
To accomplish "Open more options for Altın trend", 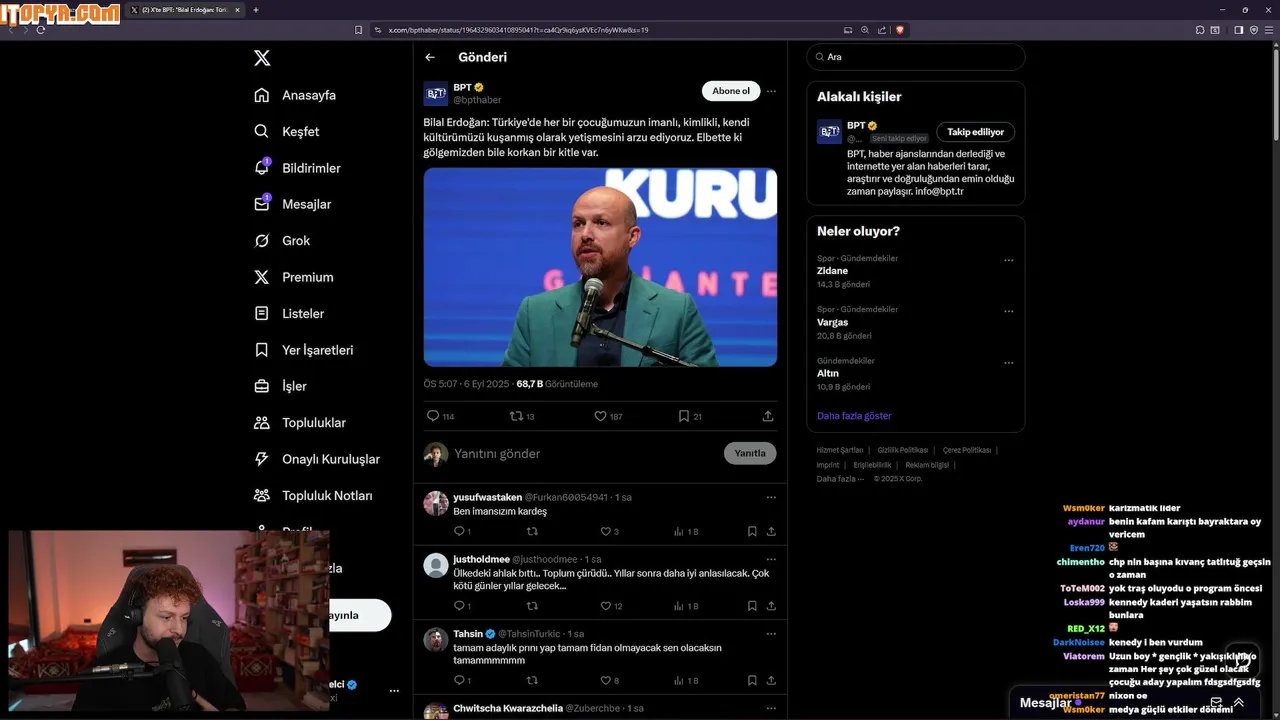I will tap(1008, 362).
